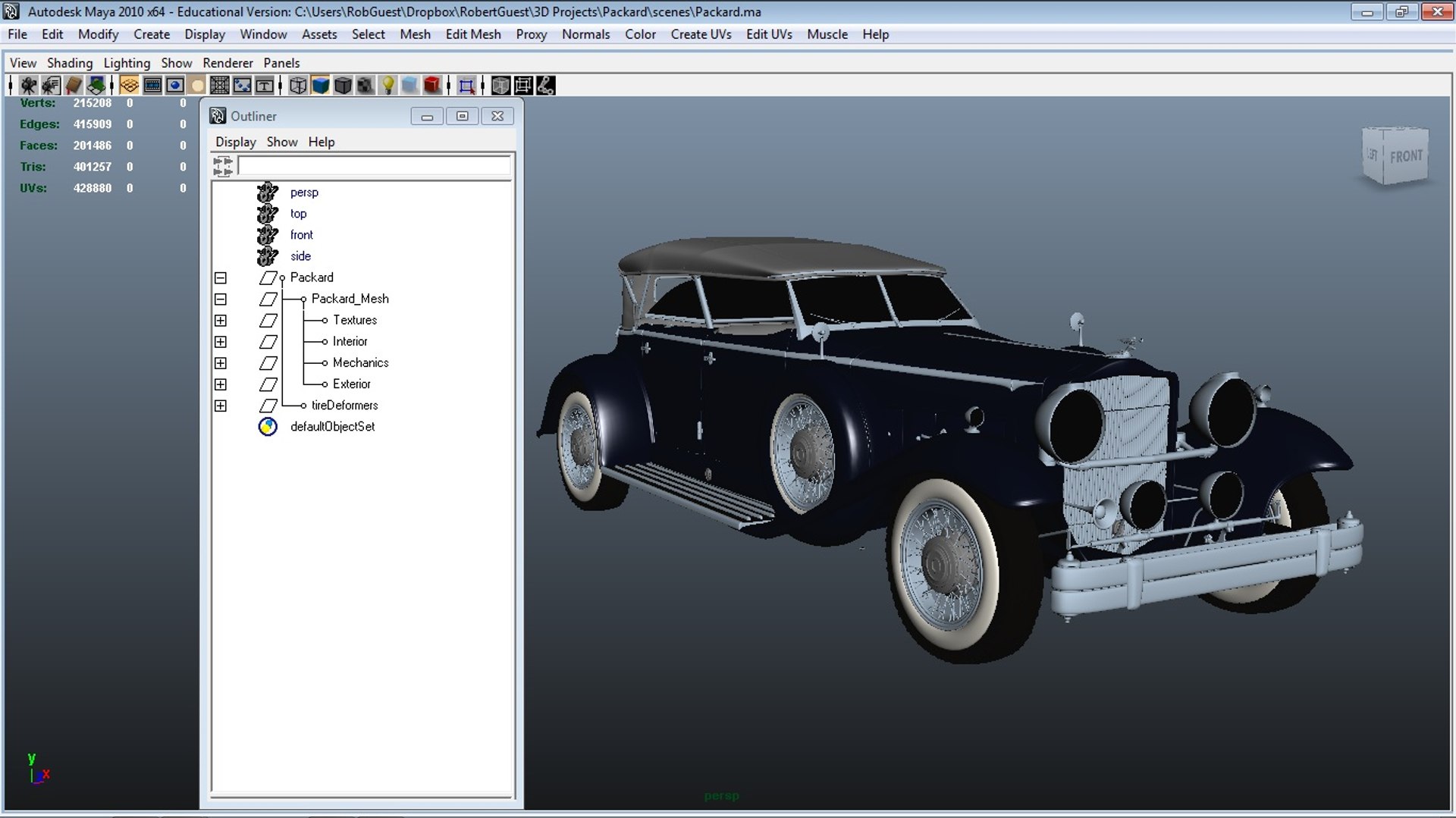Select Smooth Shade All blue cube icon
The height and width of the screenshot is (818, 1456).
tap(321, 86)
